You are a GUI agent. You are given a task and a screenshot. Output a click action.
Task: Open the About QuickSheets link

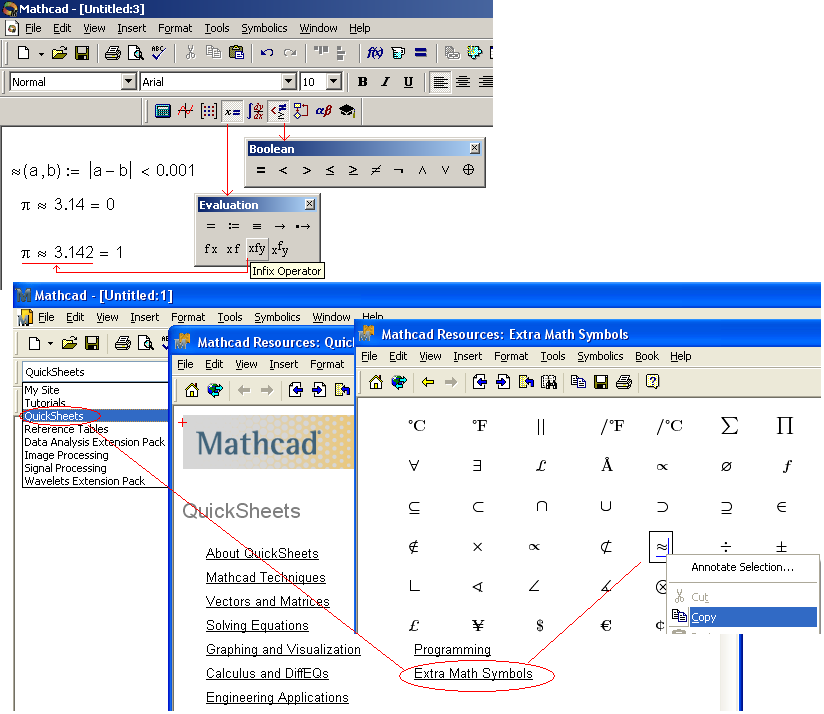click(x=262, y=553)
